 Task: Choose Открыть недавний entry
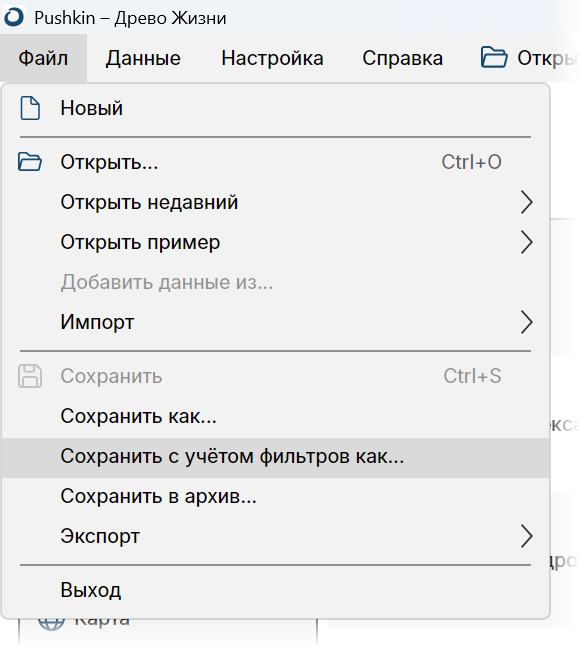276,202
